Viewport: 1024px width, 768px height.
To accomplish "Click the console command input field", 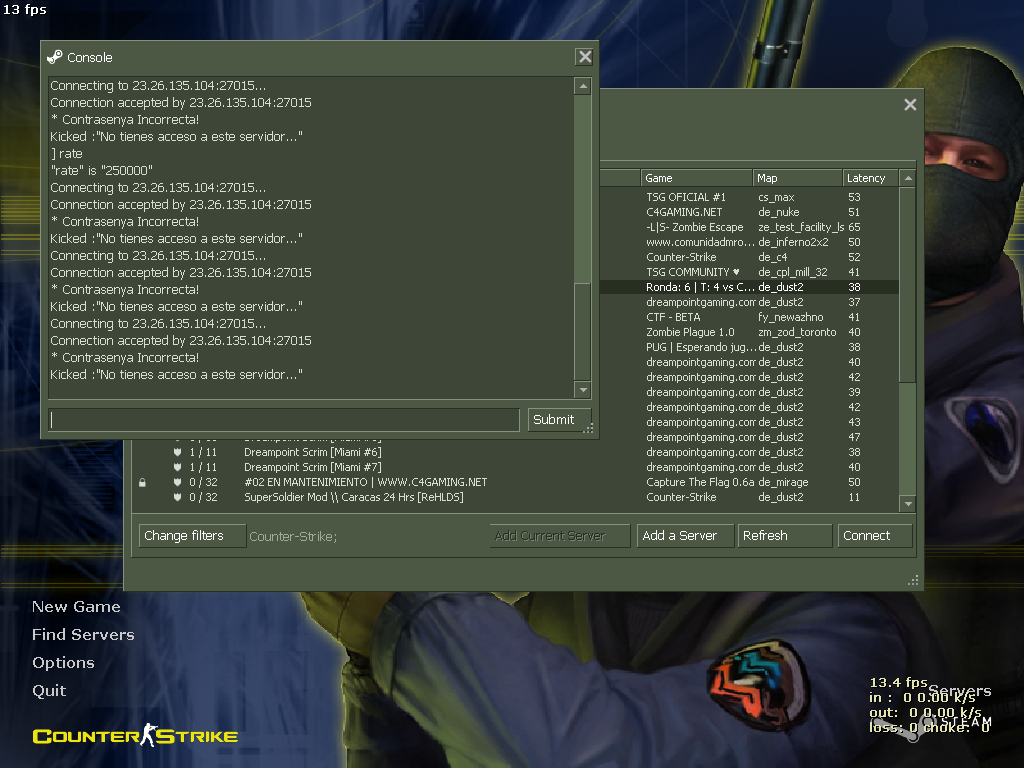I will 284,420.
